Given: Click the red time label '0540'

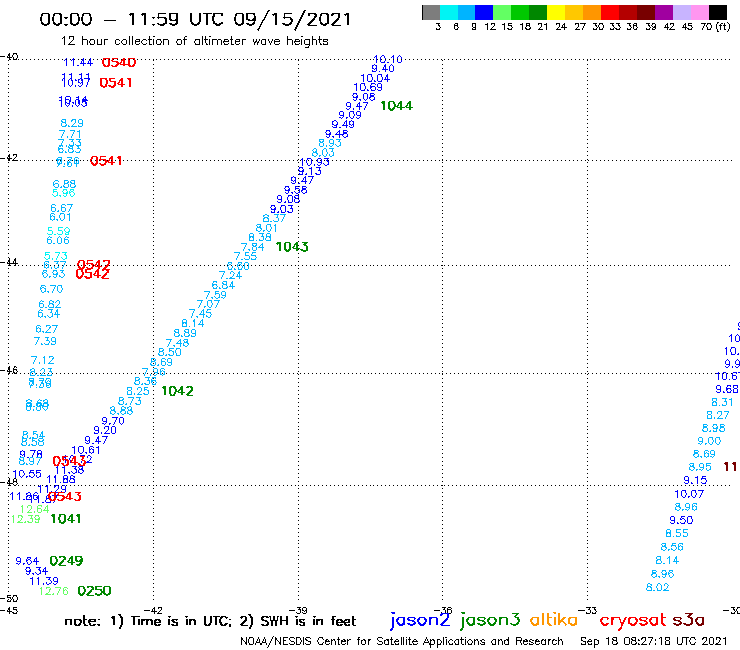Looking at the screenshot, I should (x=119, y=63).
